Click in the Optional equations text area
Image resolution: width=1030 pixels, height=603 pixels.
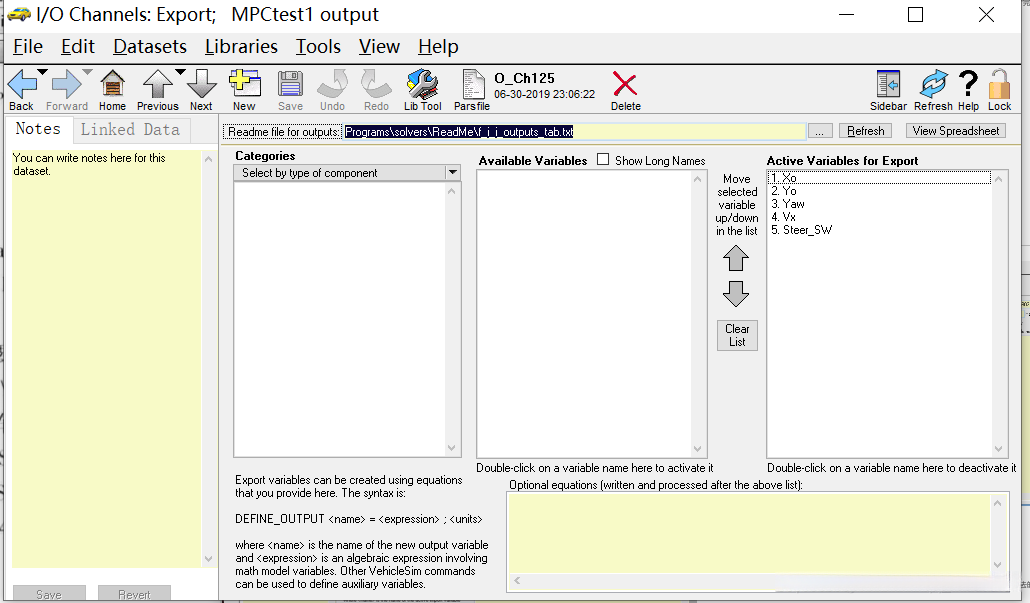(749, 533)
